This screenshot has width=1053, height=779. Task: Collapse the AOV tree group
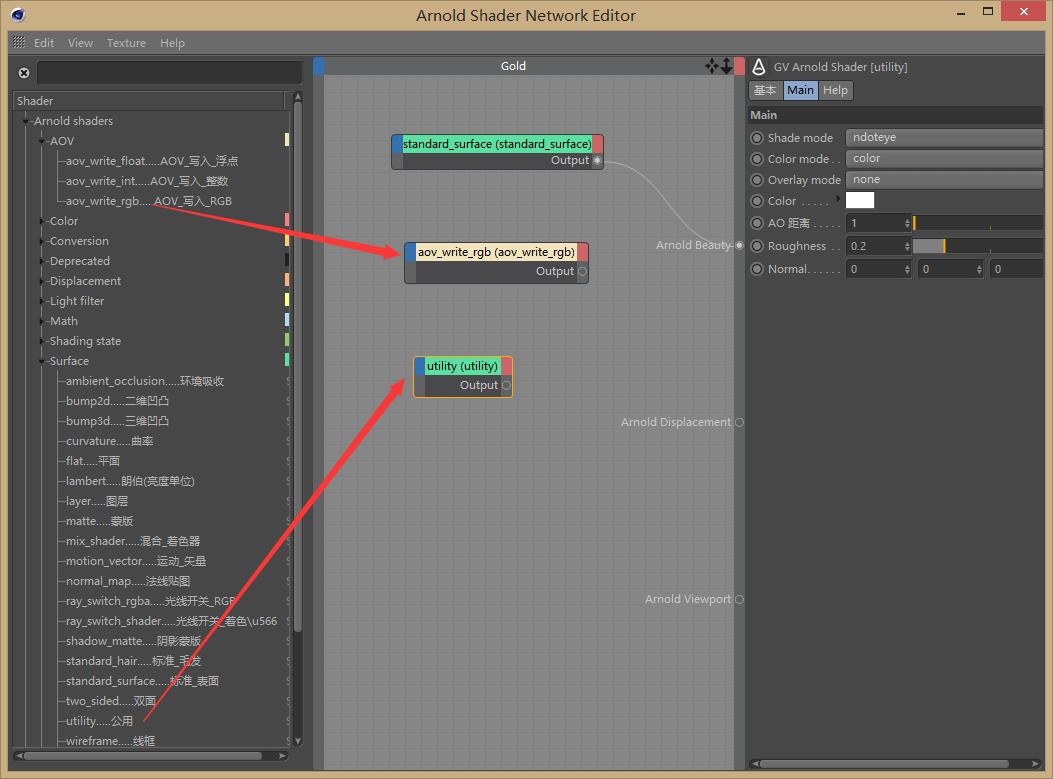42,141
